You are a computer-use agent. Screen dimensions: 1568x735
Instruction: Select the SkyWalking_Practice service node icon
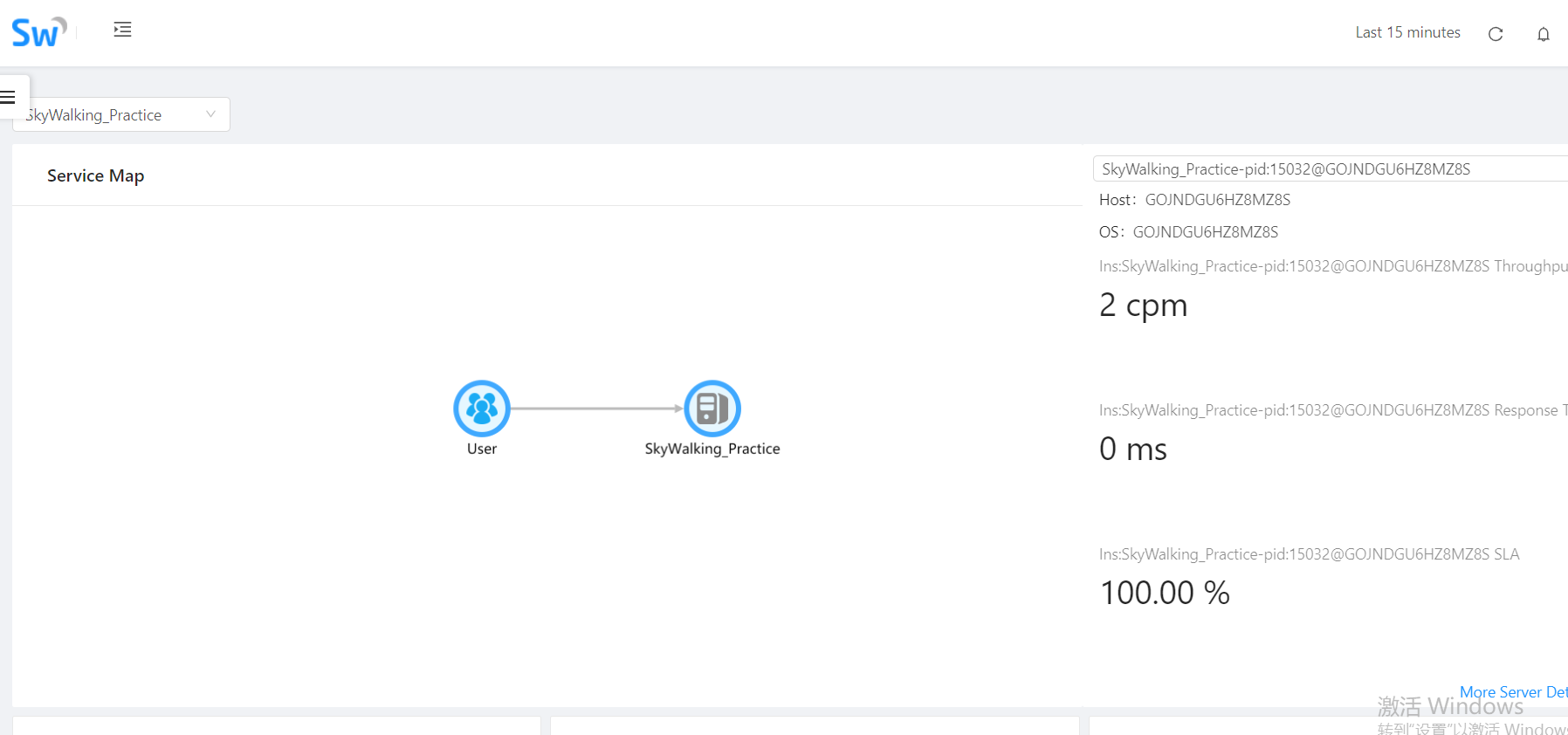pyautogui.click(x=712, y=408)
